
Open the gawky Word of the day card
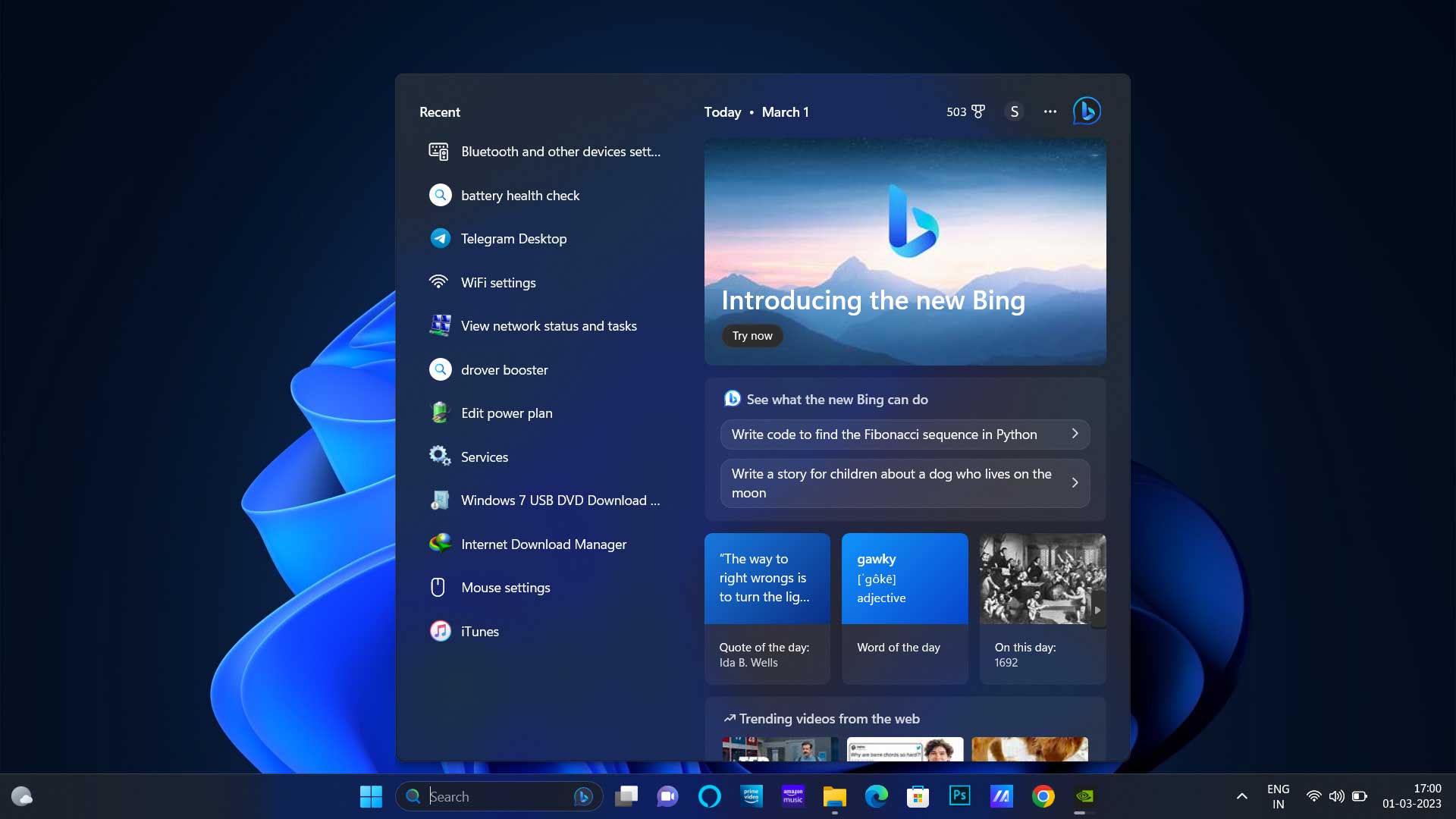pyautogui.click(x=905, y=609)
